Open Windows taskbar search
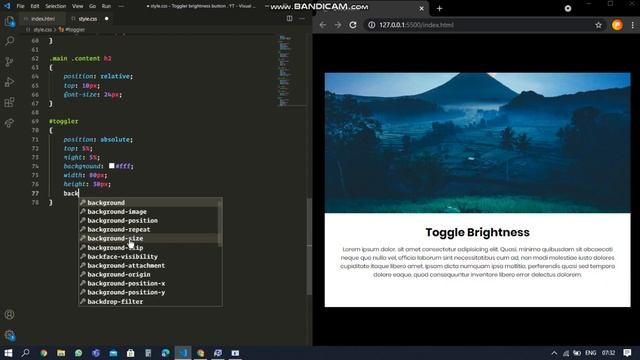Screen dimensions: 640x360 pyautogui.click(x=25, y=353)
